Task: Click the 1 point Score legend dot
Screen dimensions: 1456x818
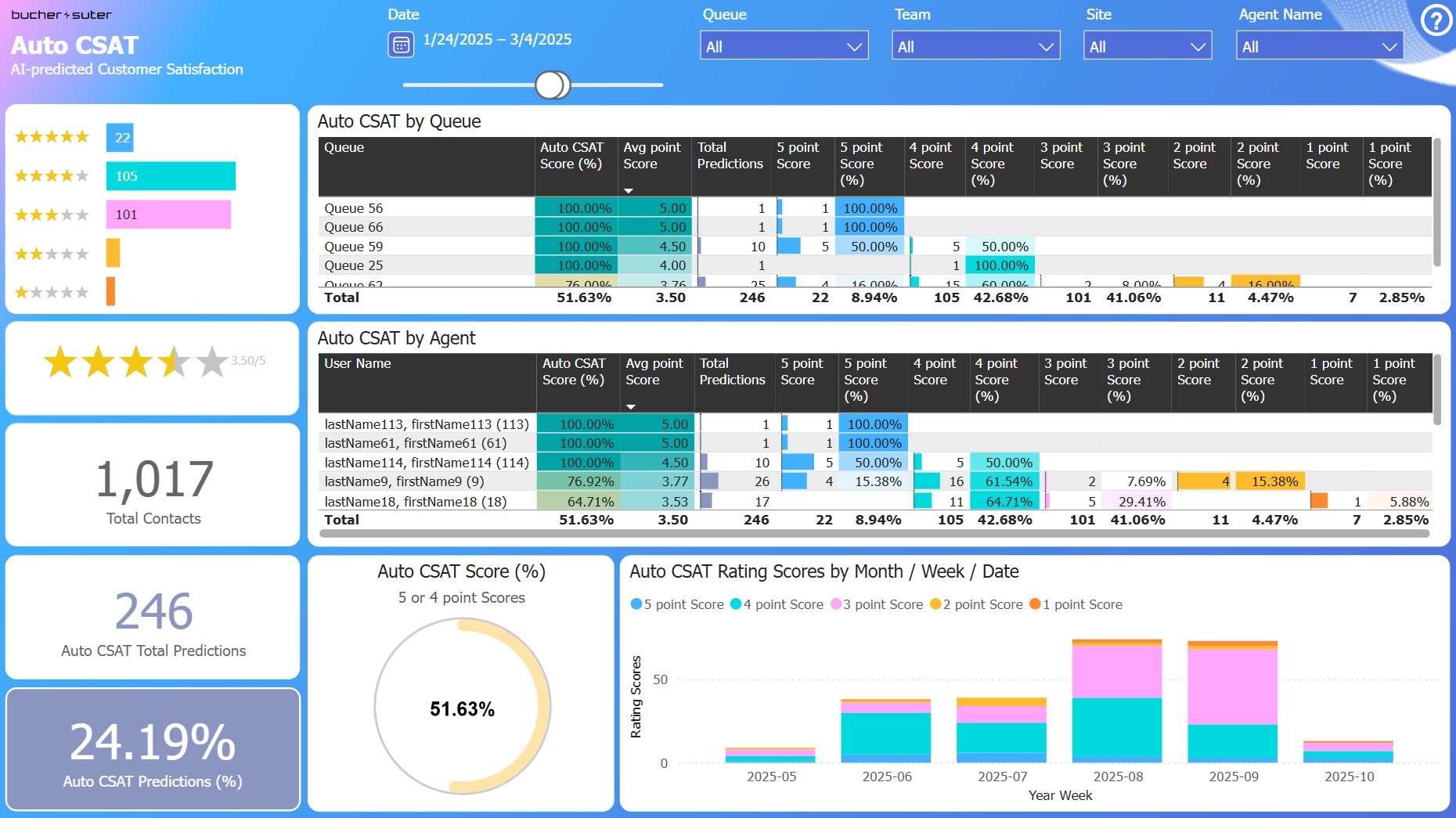Action: click(x=1035, y=604)
